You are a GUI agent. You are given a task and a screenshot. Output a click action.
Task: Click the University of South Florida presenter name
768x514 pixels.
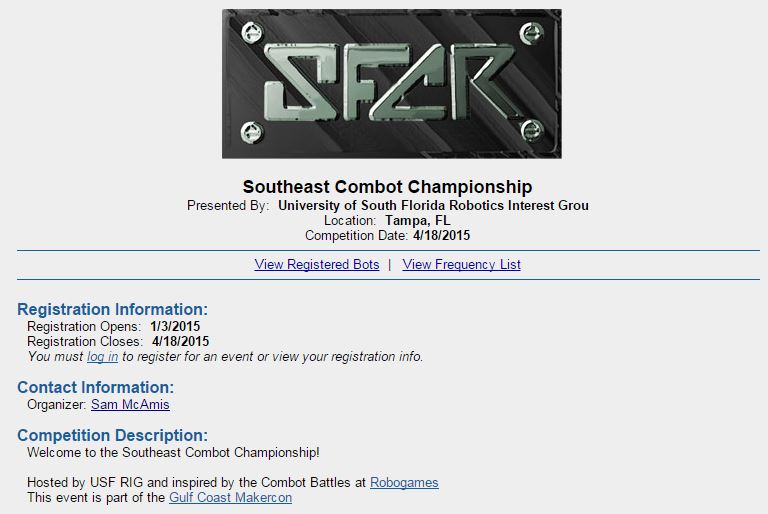pos(433,206)
